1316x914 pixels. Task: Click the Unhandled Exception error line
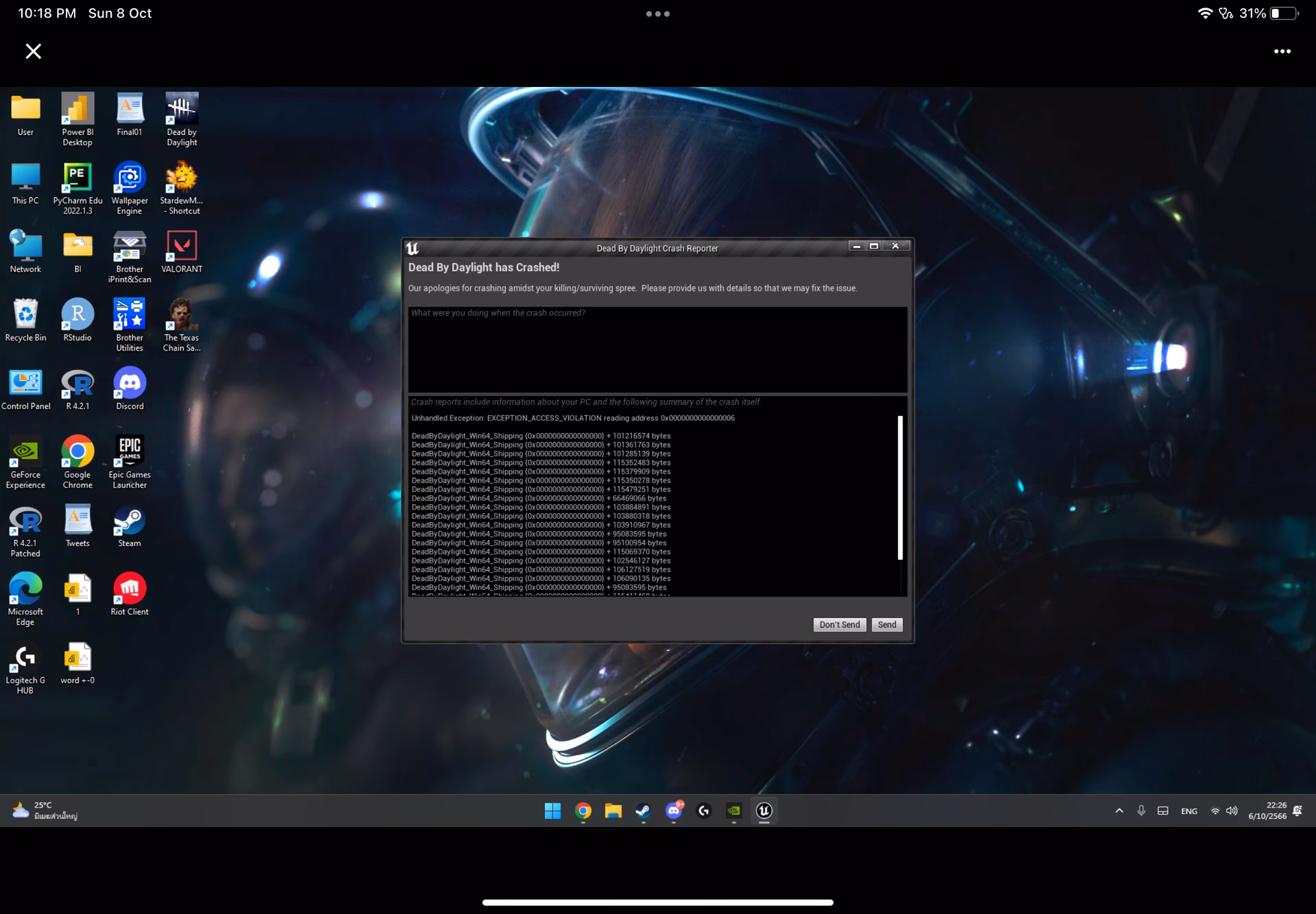pyautogui.click(x=573, y=418)
